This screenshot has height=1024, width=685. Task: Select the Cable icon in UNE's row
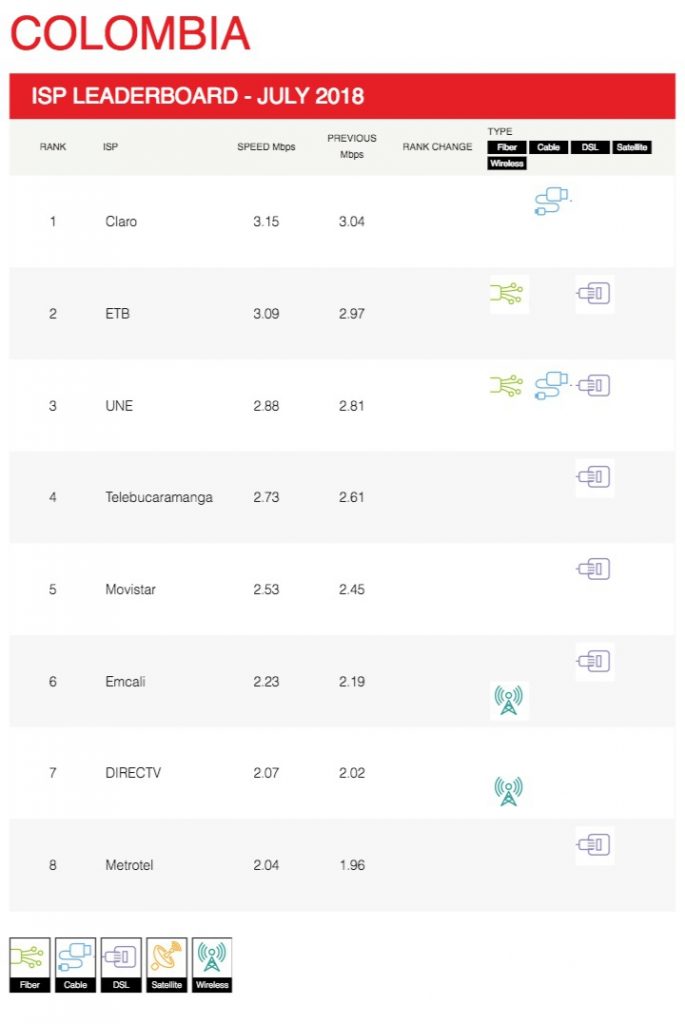click(552, 385)
